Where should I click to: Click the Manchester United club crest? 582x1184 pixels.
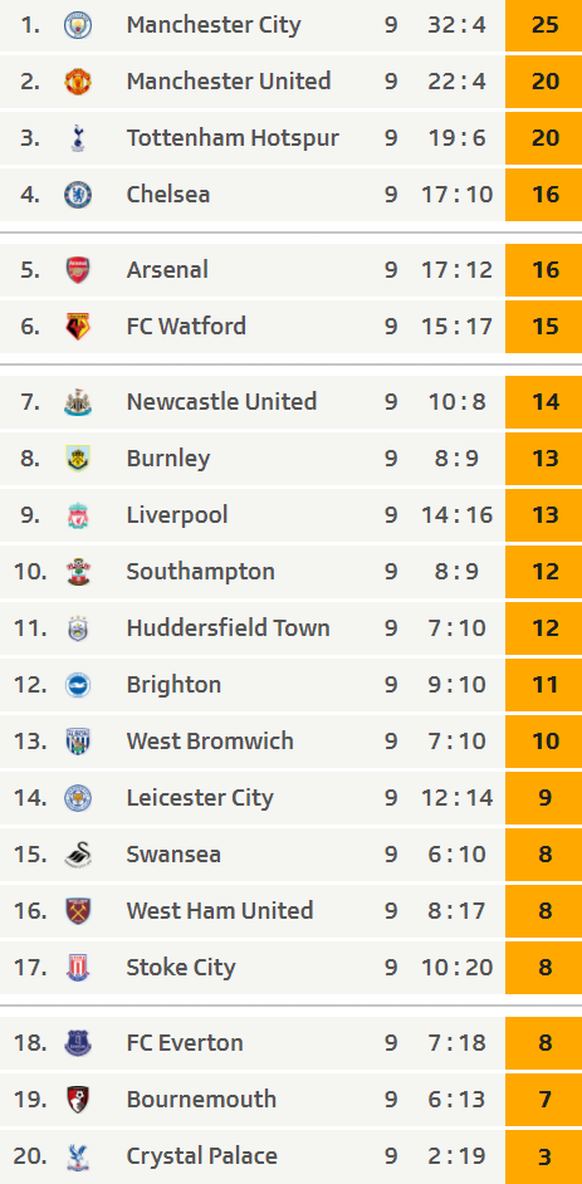(78, 82)
